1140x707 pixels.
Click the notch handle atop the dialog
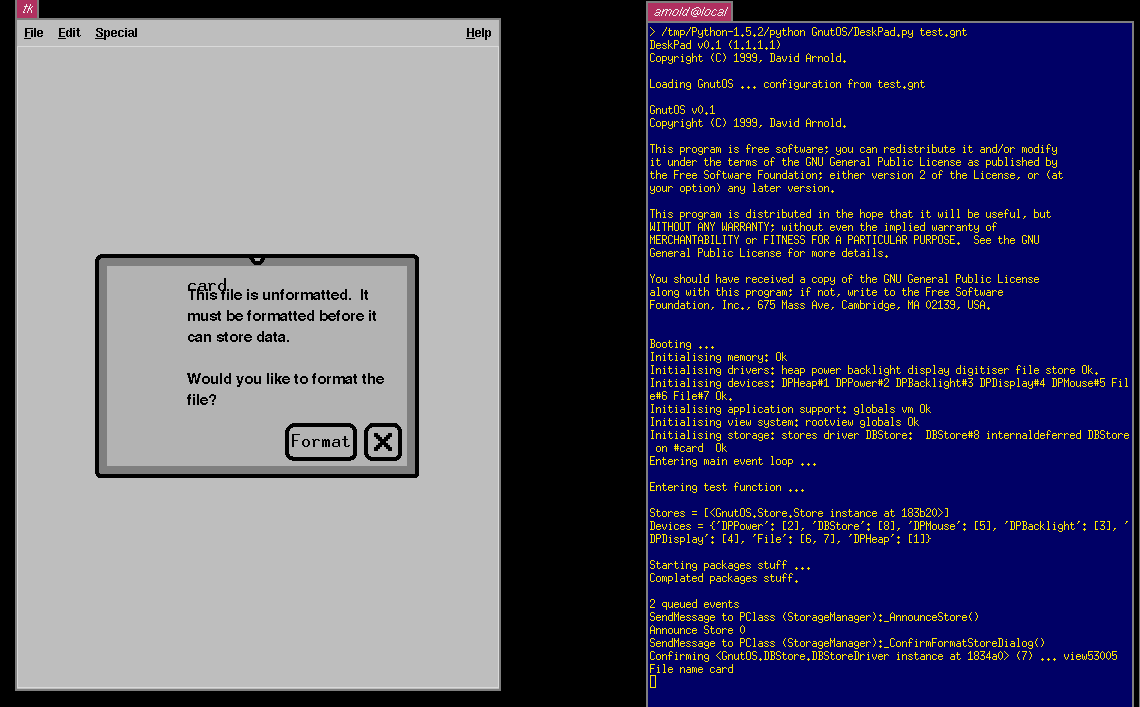[257, 260]
